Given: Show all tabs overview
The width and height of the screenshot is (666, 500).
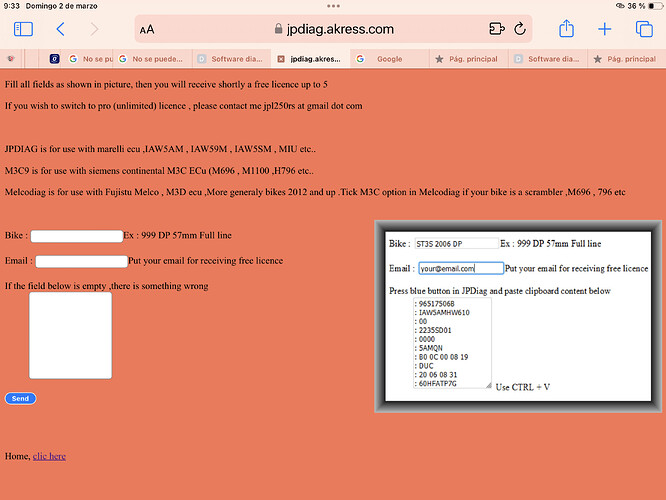Looking at the screenshot, I should pyautogui.click(x=644, y=29).
